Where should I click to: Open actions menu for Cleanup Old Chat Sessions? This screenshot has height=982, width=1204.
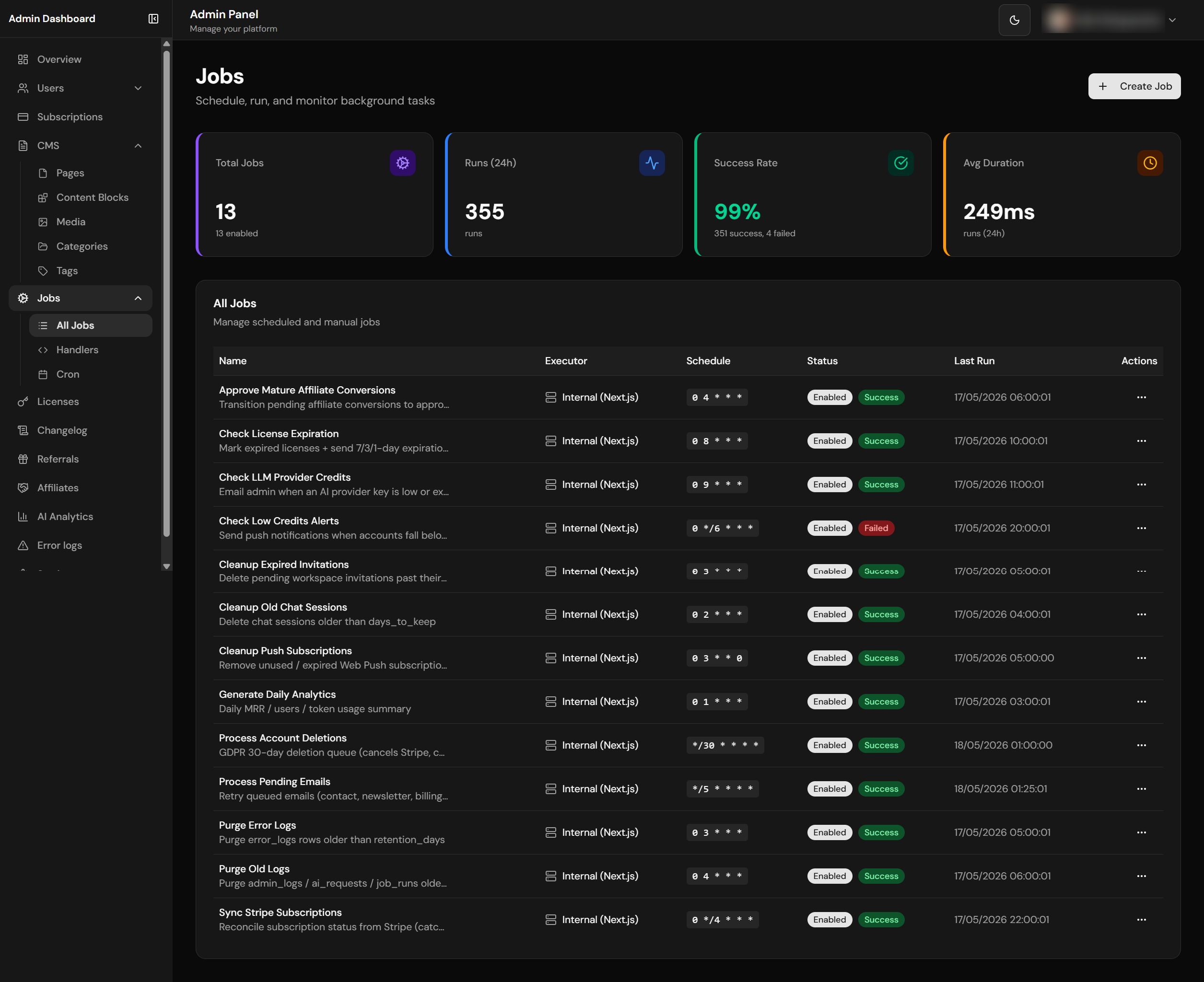tap(1141, 614)
